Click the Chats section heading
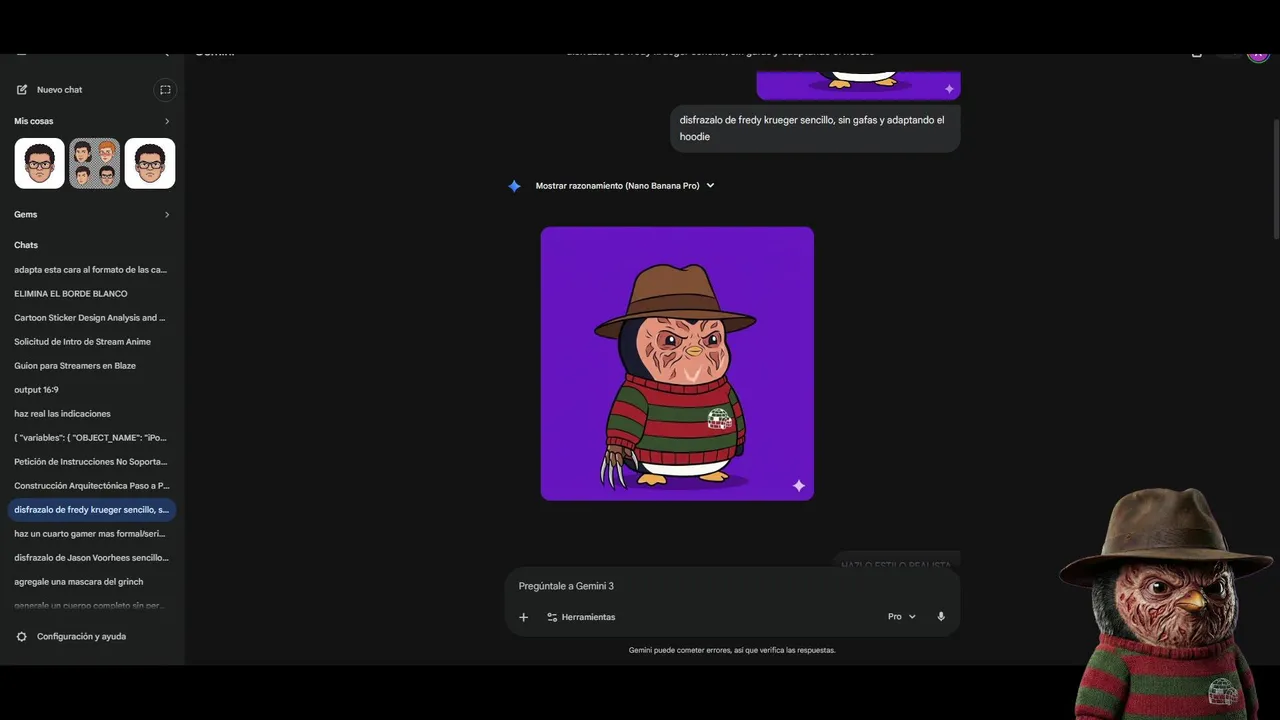This screenshot has height=720, width=1280. (26, 245)
